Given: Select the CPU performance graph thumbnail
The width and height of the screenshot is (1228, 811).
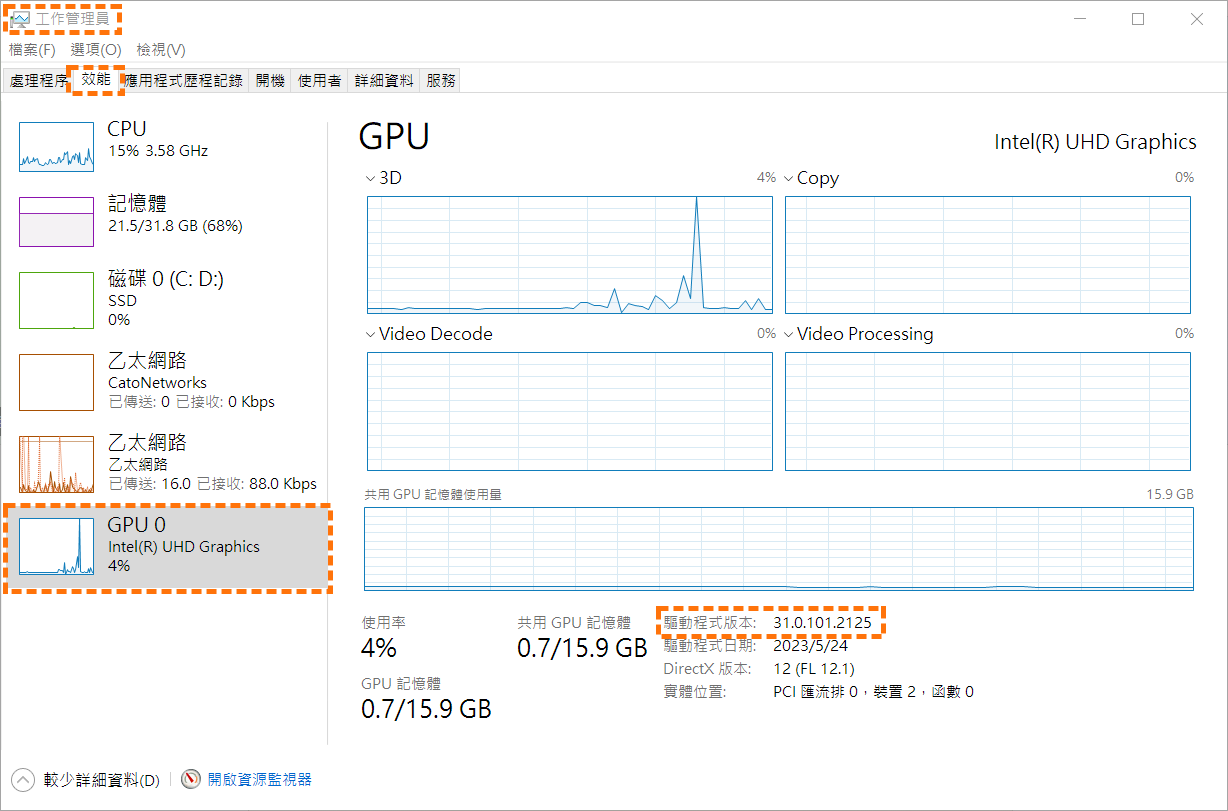Looking at the screenshot, I should [56, 146].
